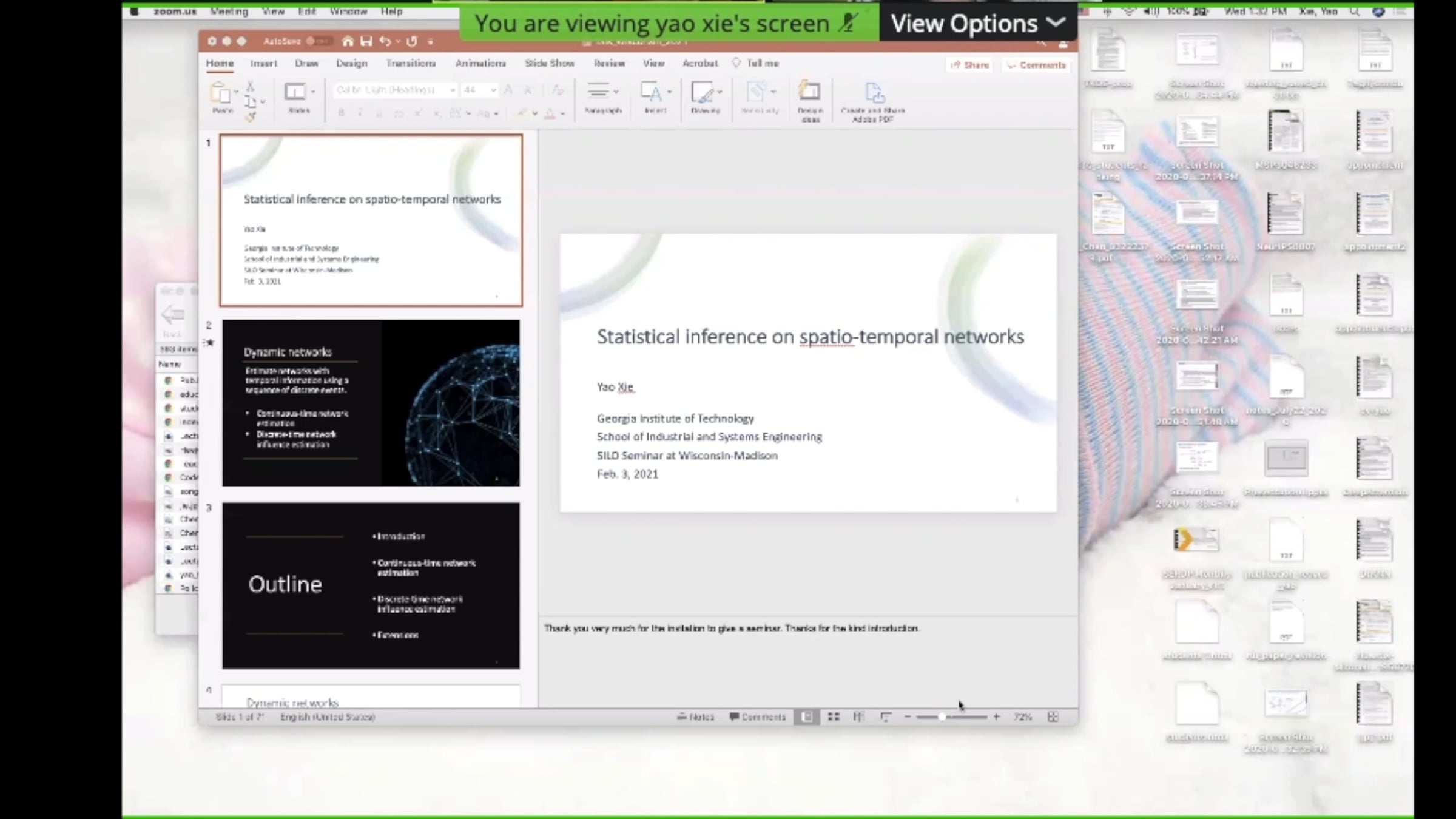Image resolution: width=1456 pixels, height=819 pixels.
Task: Apply Italic formatting
Action: click(x=360, y=113)
